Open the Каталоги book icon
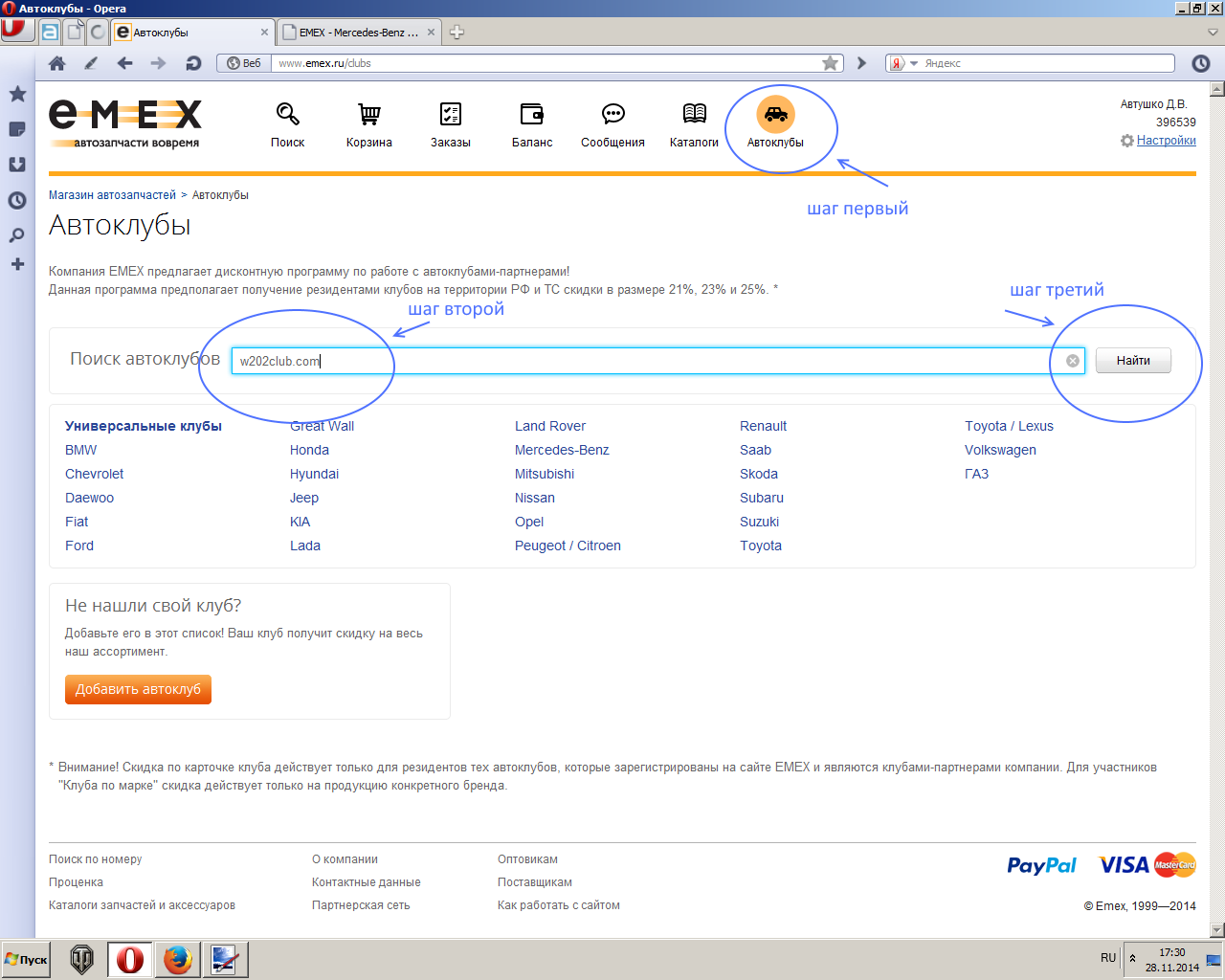 coord(694,114)
